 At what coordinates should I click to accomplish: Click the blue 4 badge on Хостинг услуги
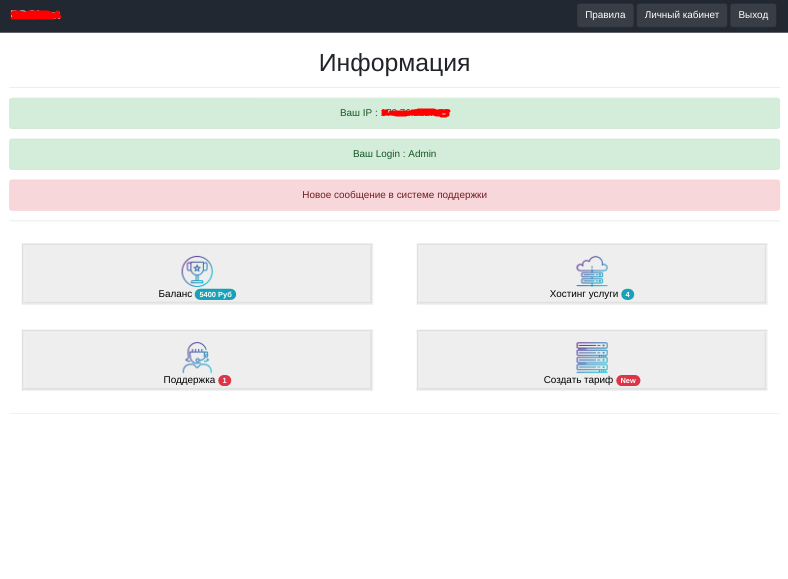627,295
